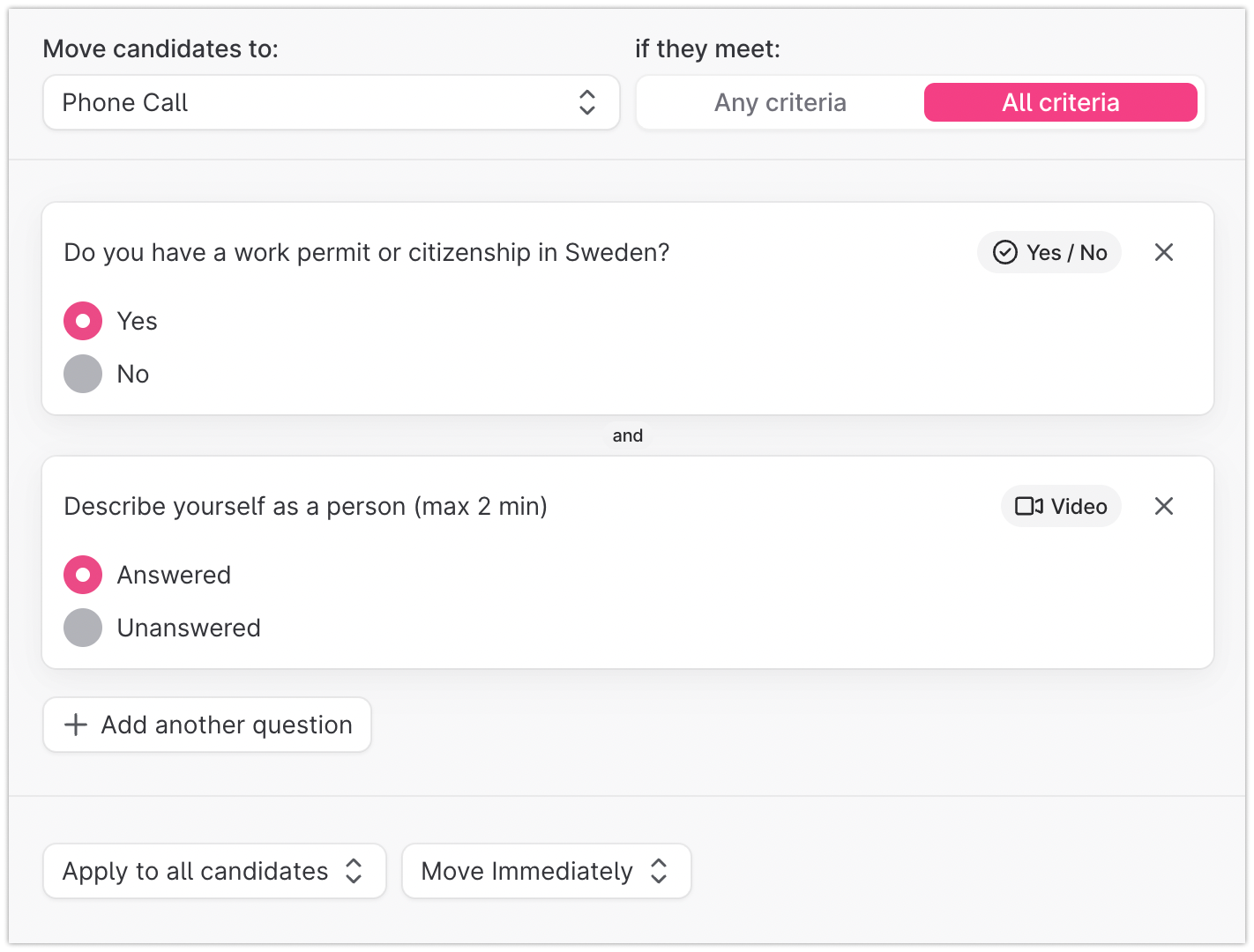This screenshot has width=1254, height=952.
Task: Open the Phone Call stage dropdown
Action: coord(332,102)
